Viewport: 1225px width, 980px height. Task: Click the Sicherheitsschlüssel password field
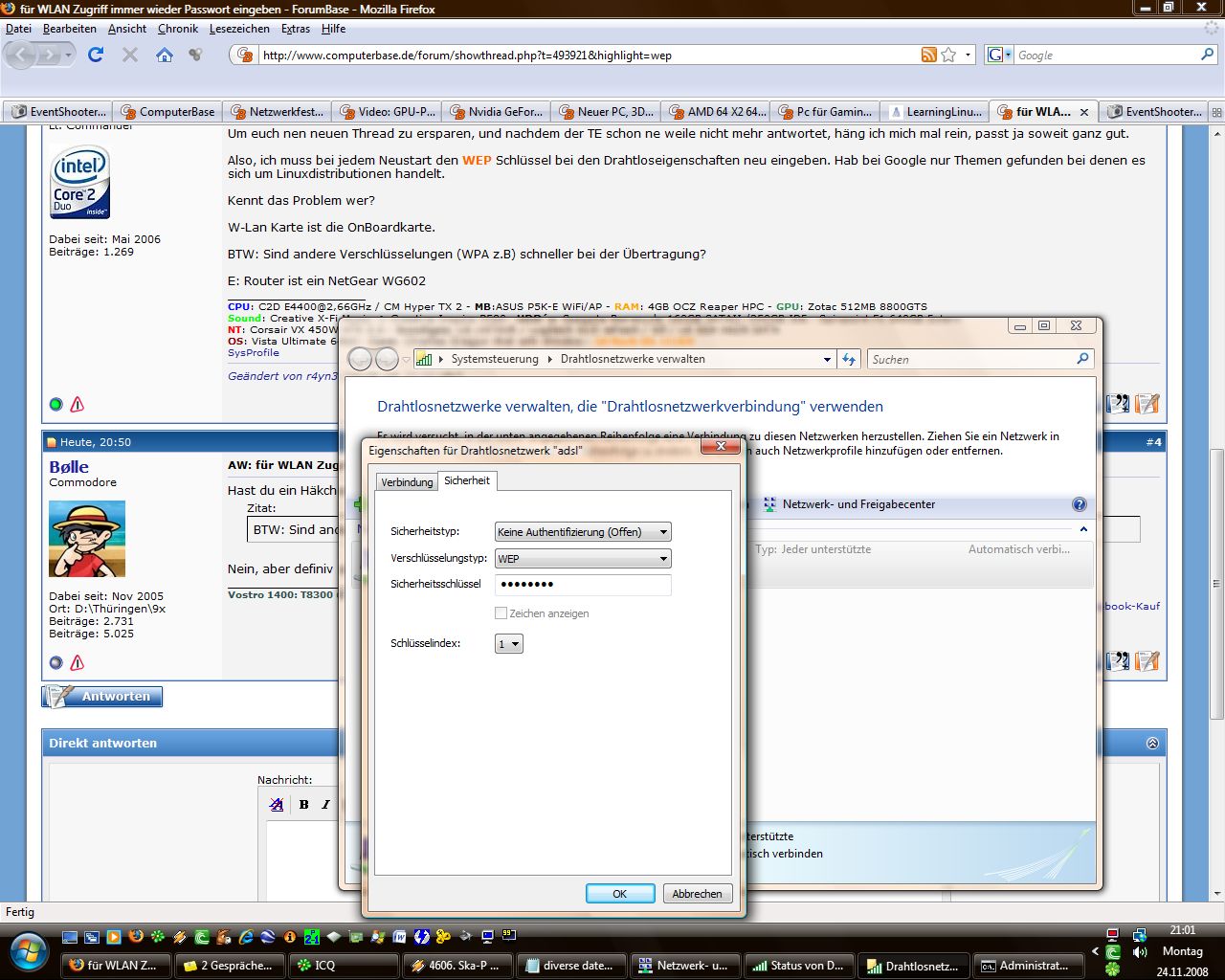tap(583, 584)
